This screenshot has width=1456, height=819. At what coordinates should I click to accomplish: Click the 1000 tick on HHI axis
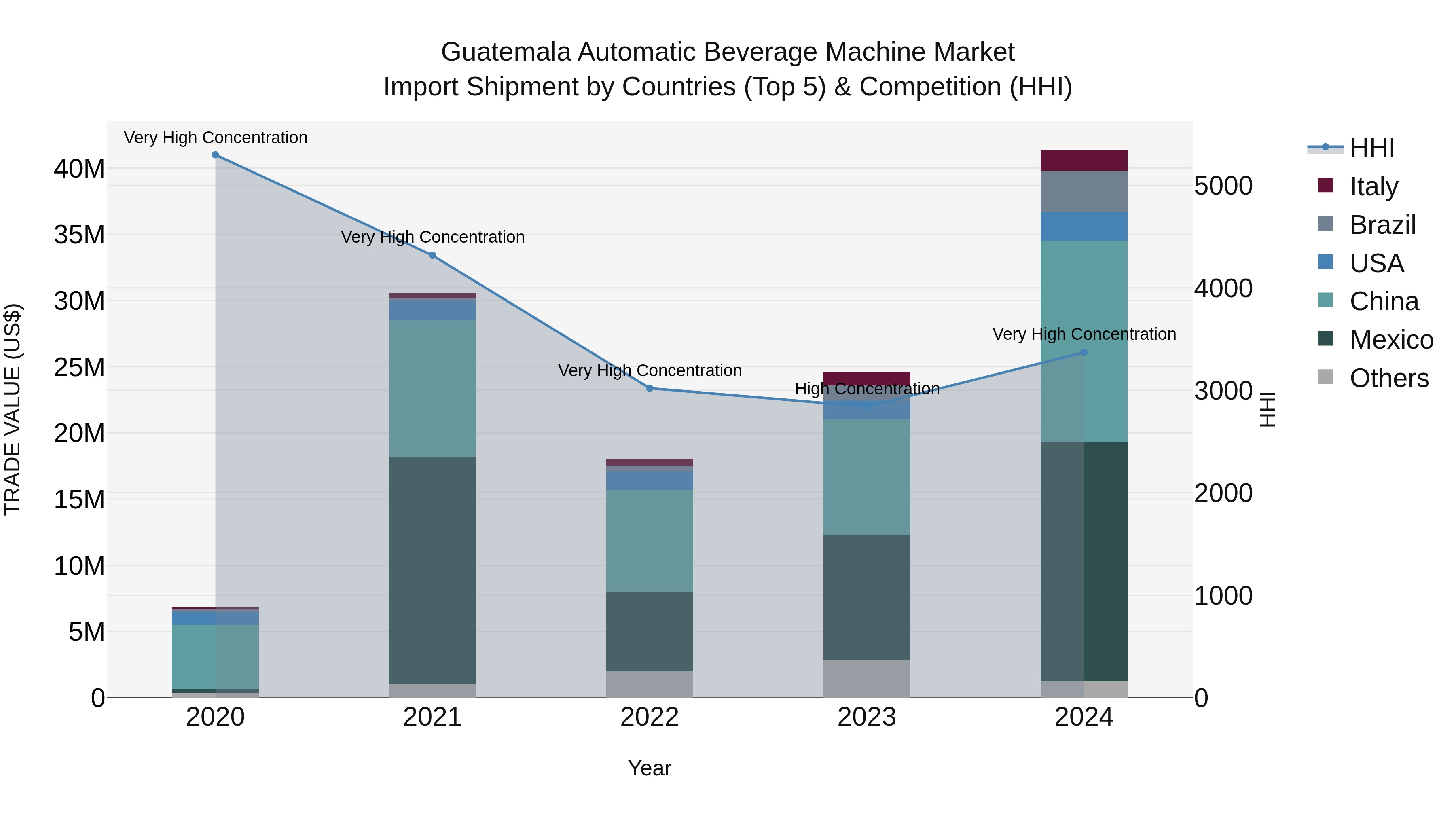[x=1223, y=596]
